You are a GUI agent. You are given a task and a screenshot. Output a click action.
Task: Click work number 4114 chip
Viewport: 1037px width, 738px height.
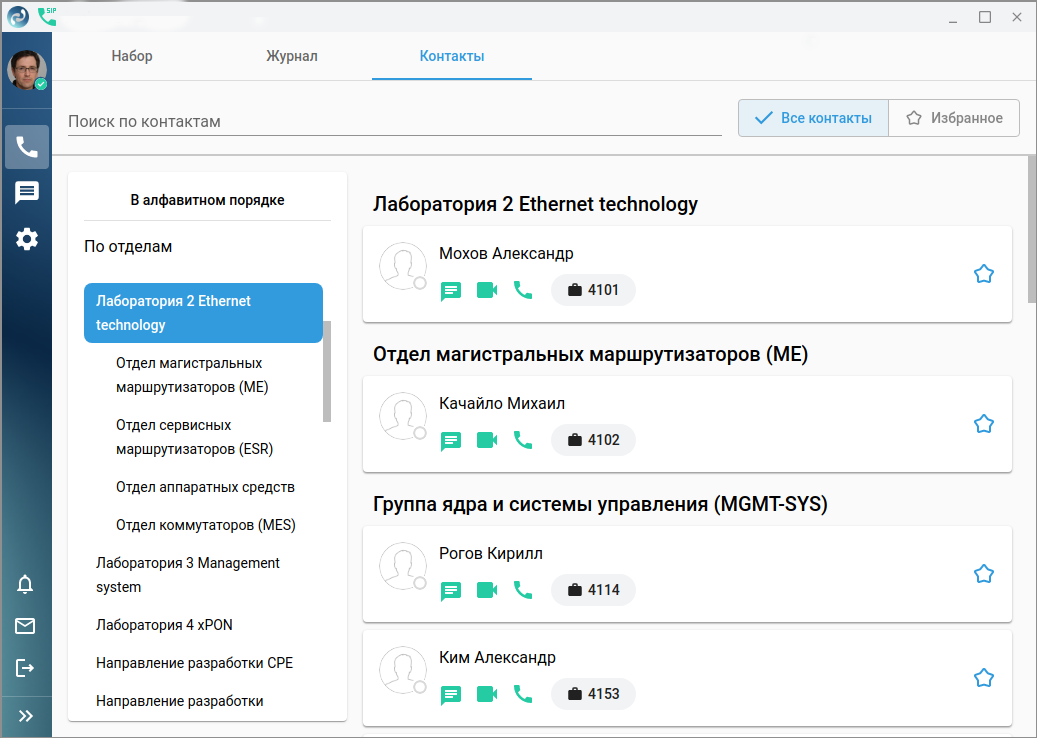pos(593,590)
